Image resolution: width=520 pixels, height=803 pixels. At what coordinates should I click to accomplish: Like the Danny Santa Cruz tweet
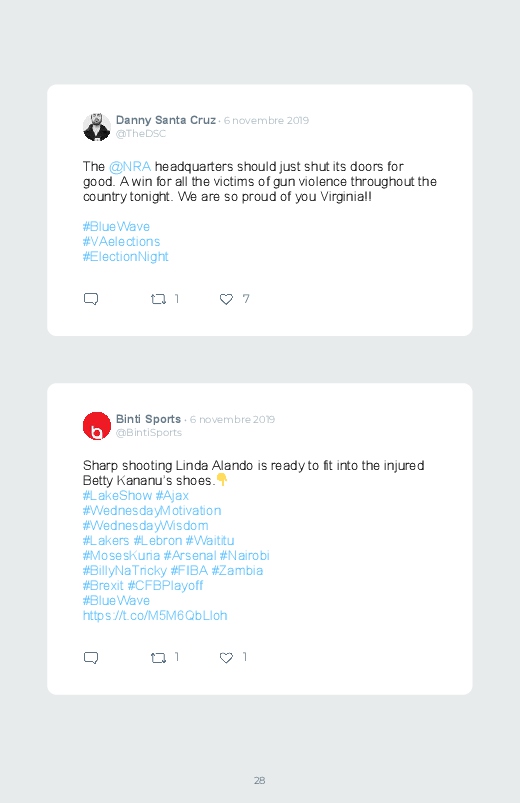coord(226,299)
